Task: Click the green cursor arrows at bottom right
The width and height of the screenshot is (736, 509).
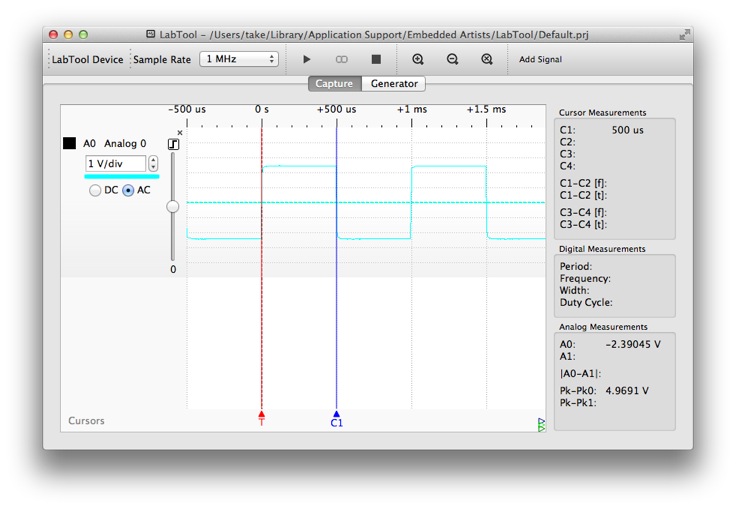Action: tap(541, 425)
